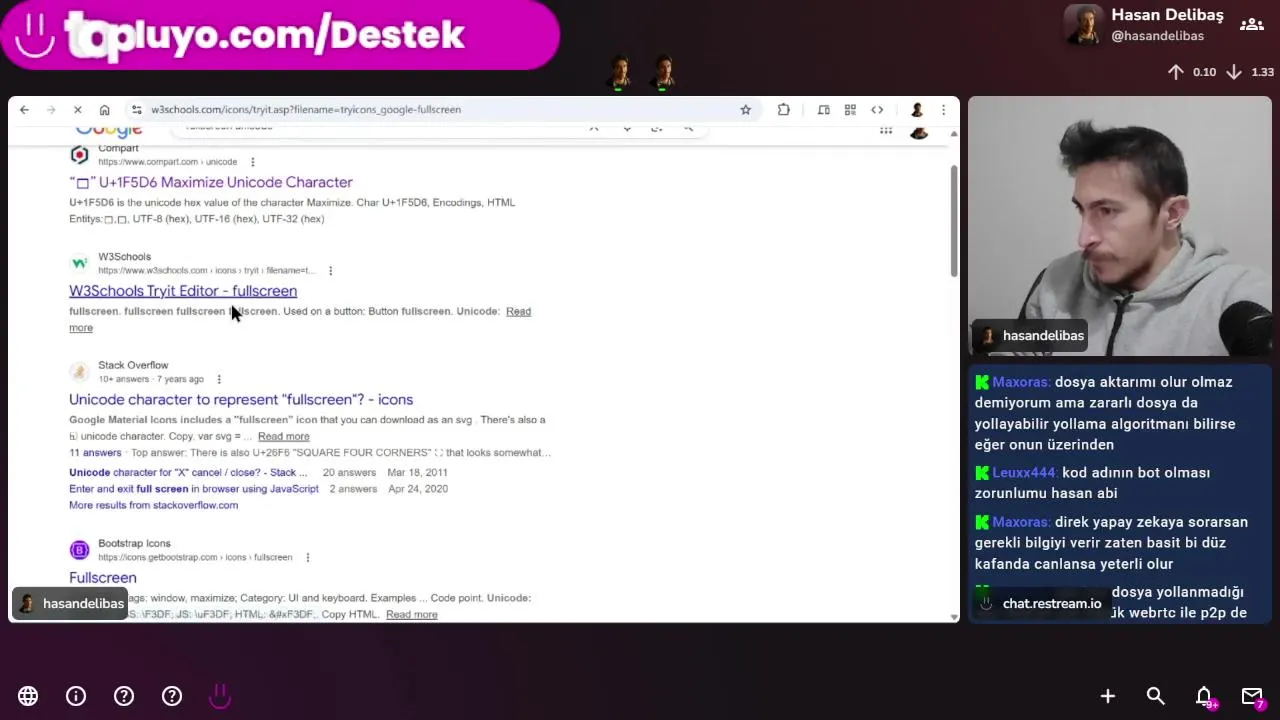Open Unicode character for X cancel/close link

pos(189,472)
